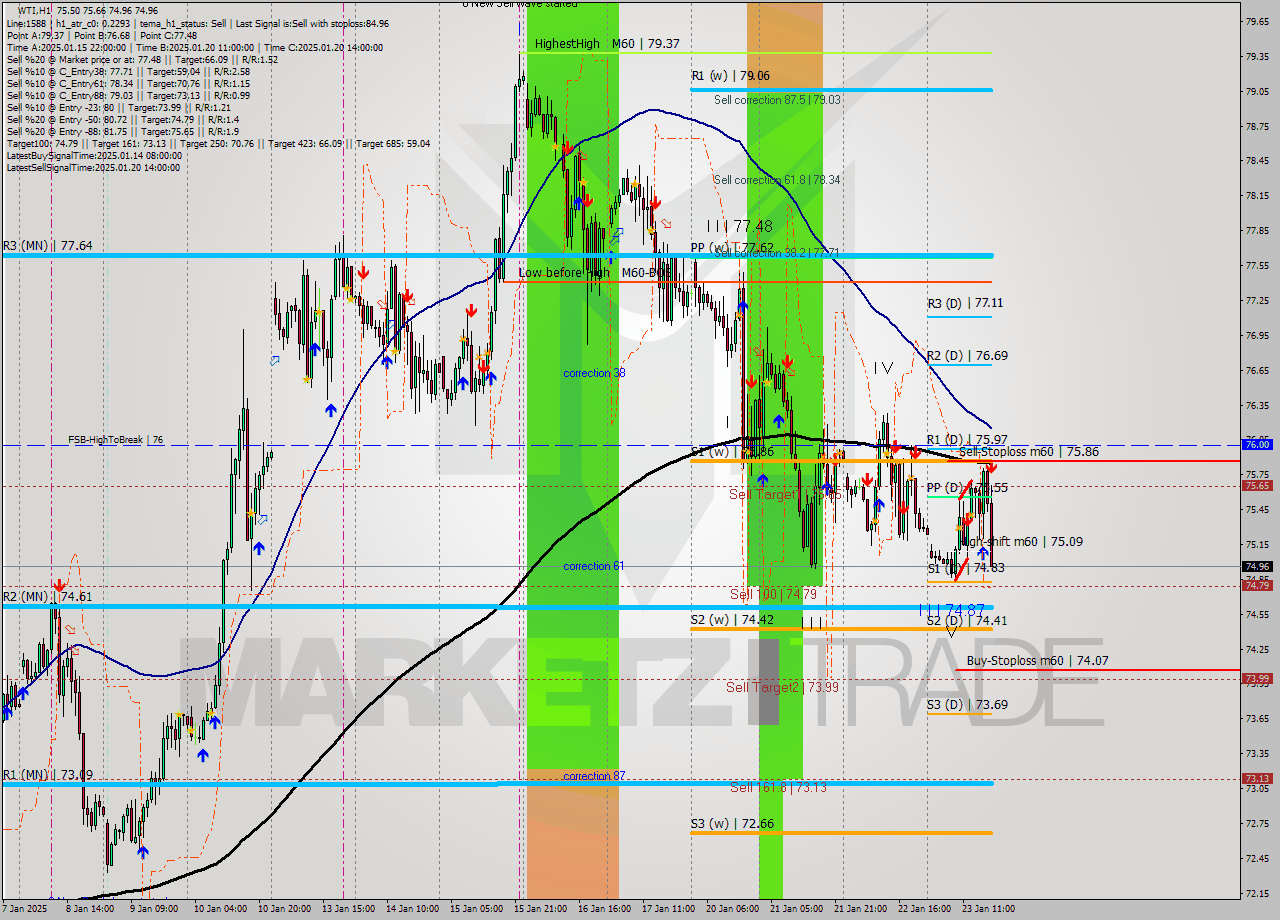This screenshot has height=920, width=1280.
Task: Click the R2 (MN) | 74.61 label
Action: pyautogui.click(x=48, y=597)
